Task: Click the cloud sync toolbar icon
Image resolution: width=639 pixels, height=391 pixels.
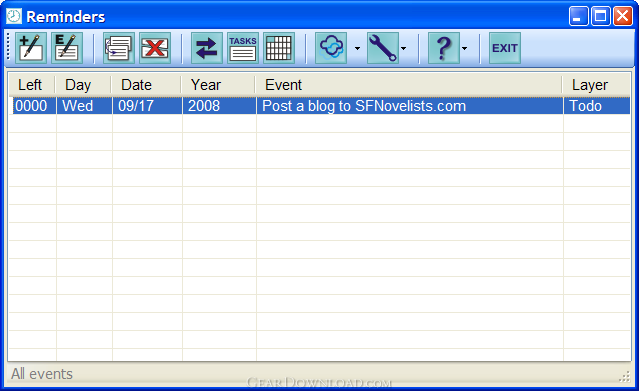Action: 331,48
